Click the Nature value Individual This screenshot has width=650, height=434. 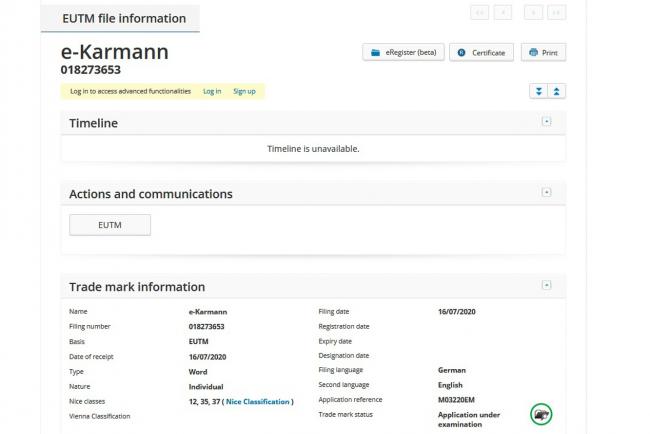click(x=206, y=387)
